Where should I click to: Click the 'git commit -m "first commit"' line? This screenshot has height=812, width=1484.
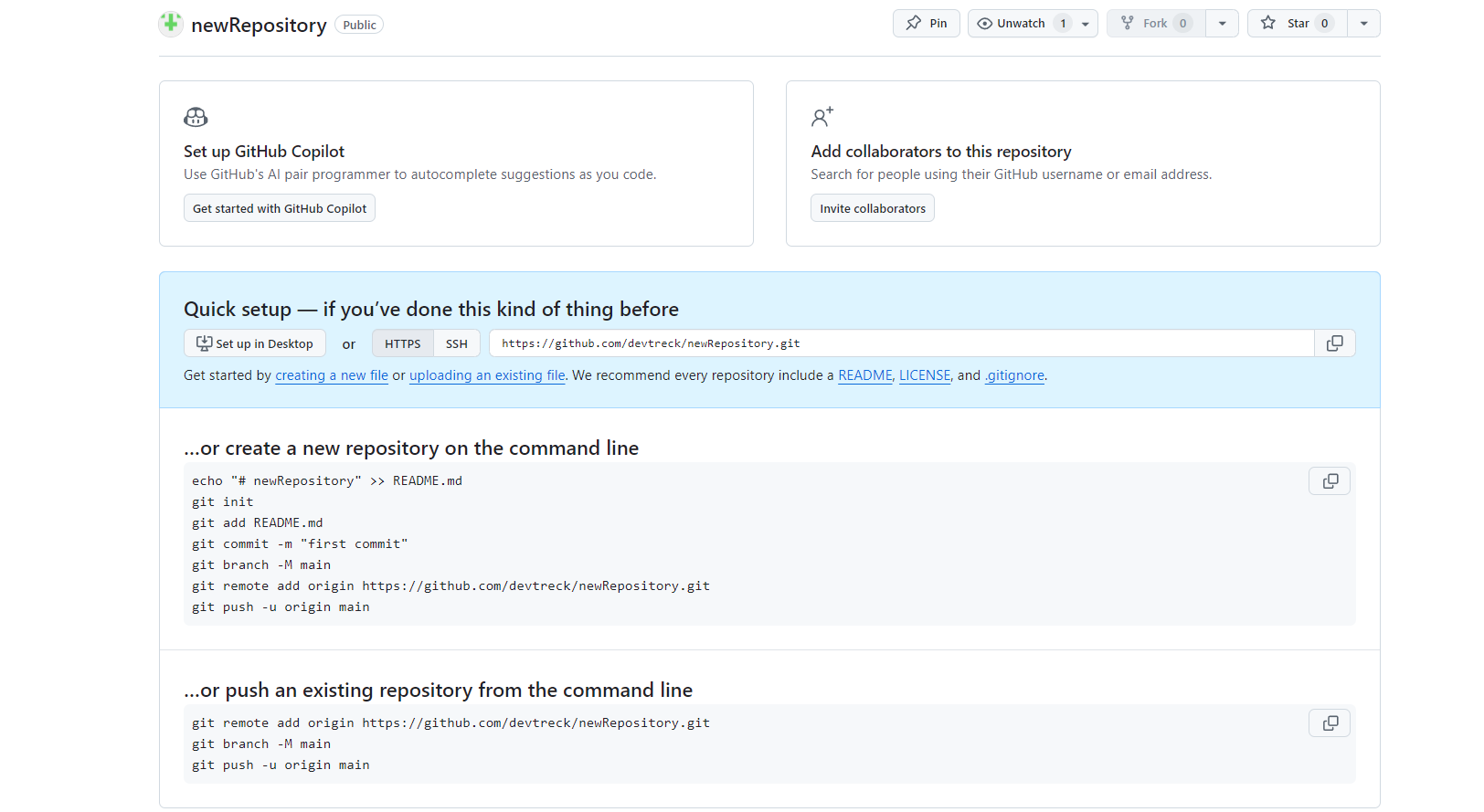300,543
